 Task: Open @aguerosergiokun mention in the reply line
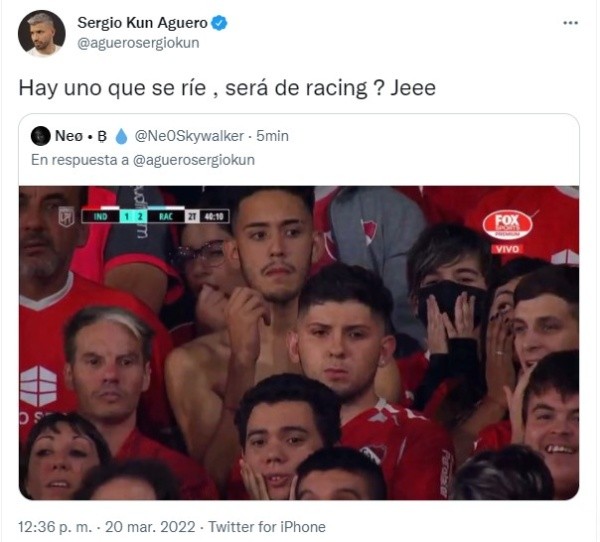pos(194,160)
